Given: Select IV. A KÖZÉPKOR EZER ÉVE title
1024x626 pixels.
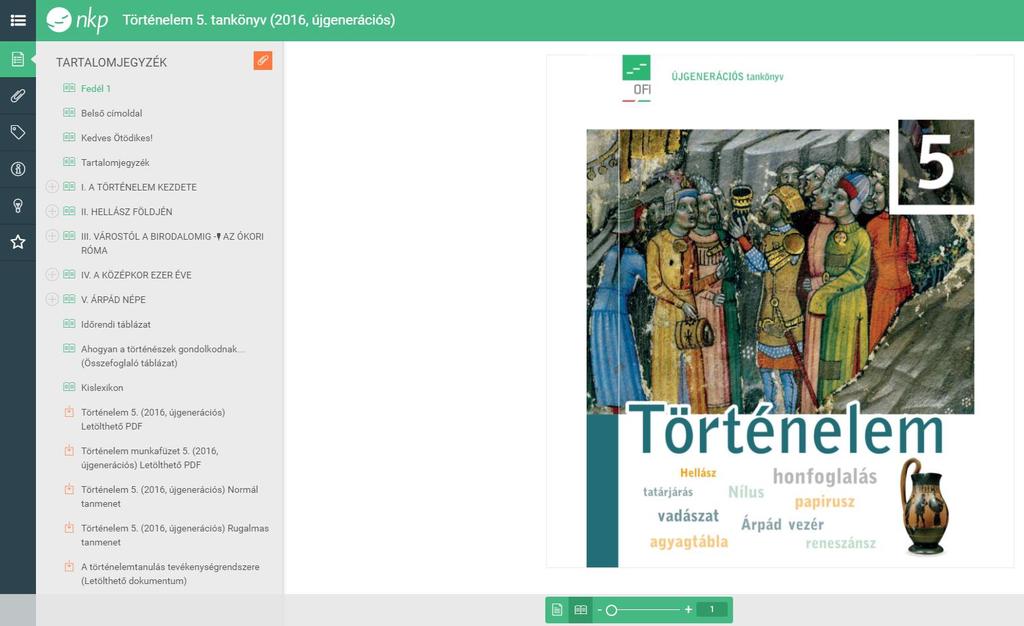Looking at the screenshot, I should [x=136, y=275].
